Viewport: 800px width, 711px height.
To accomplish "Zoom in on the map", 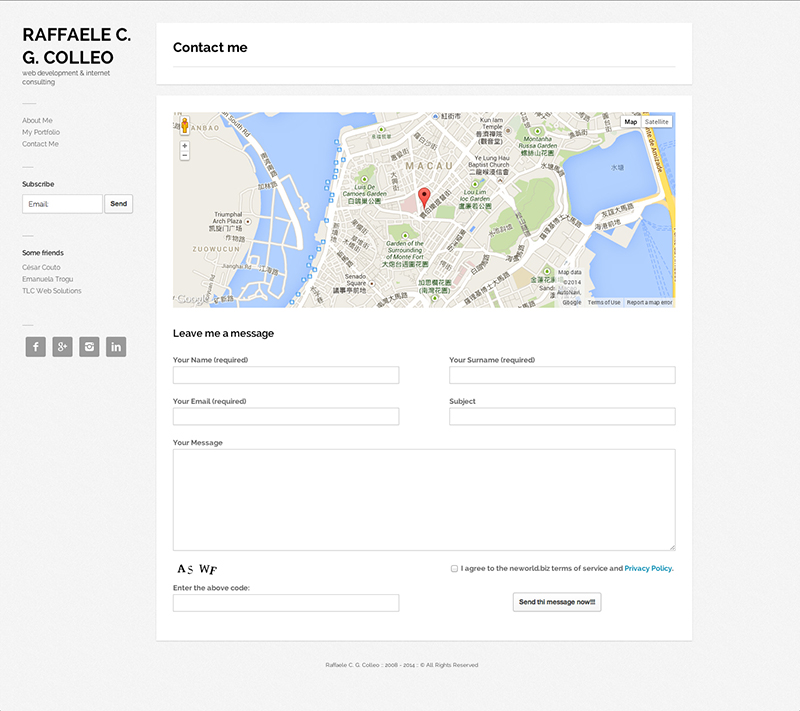I will point(185,146).
